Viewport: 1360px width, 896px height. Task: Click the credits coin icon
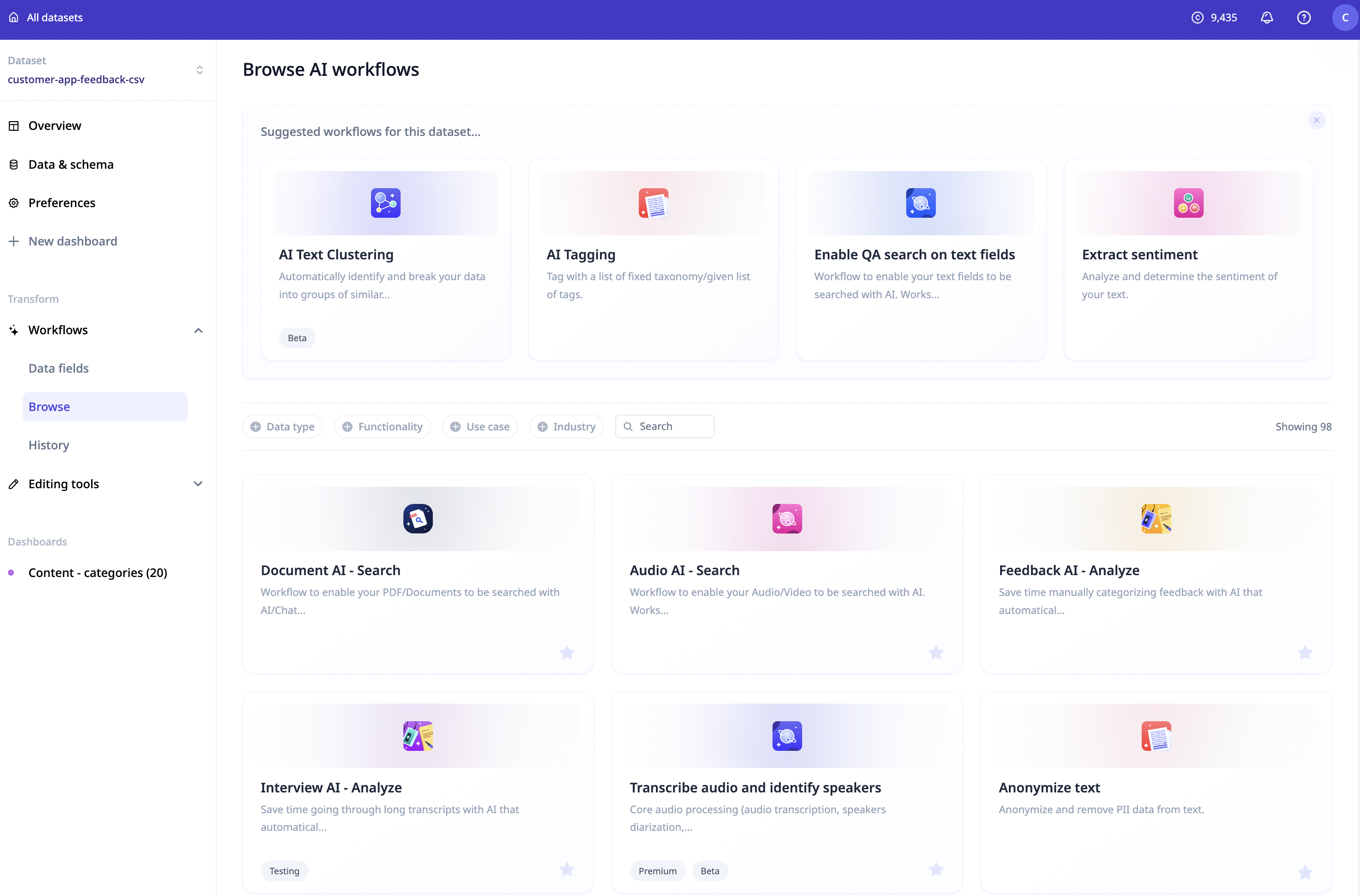(1197, 18)
